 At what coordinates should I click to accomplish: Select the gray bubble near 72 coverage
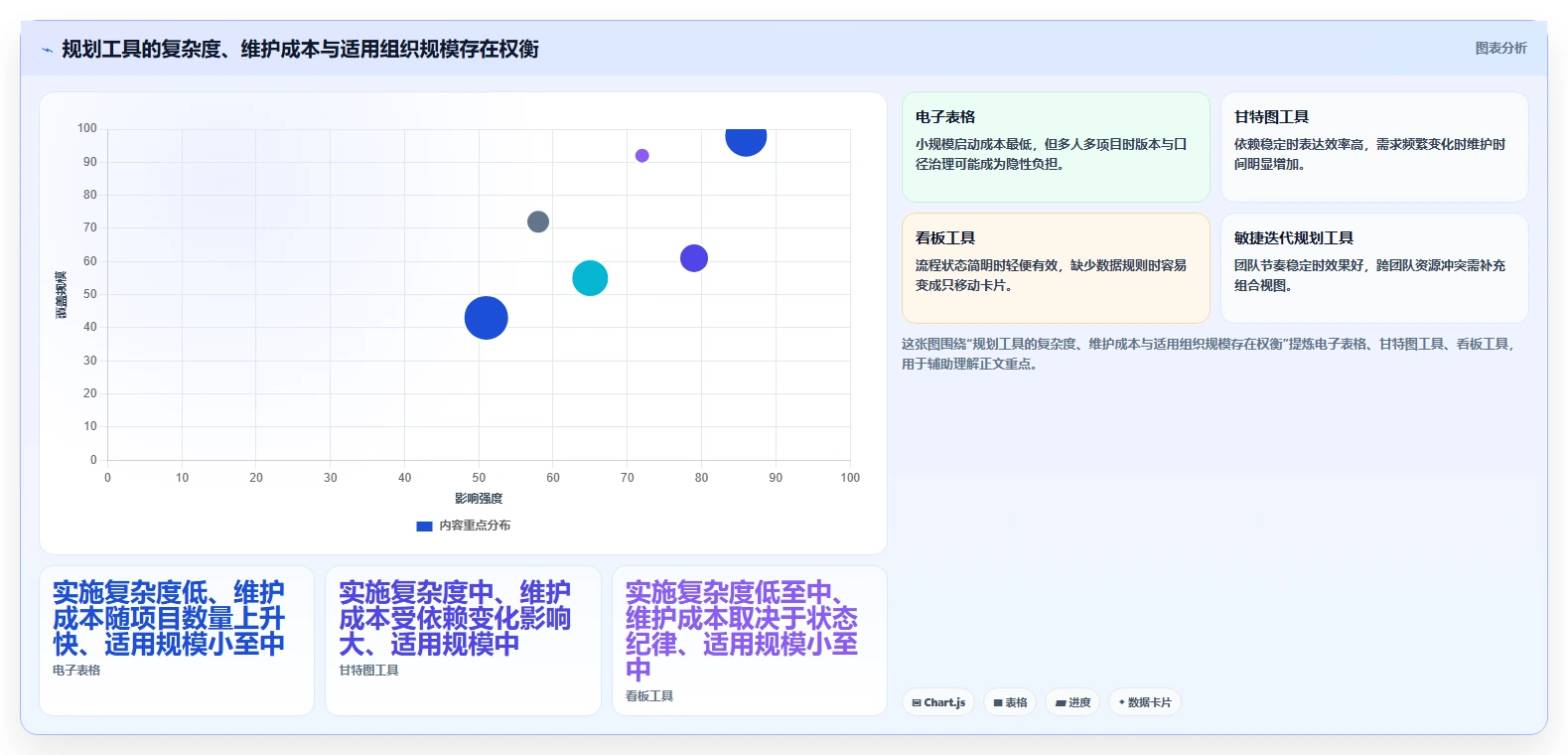click(x=538, y=222)
